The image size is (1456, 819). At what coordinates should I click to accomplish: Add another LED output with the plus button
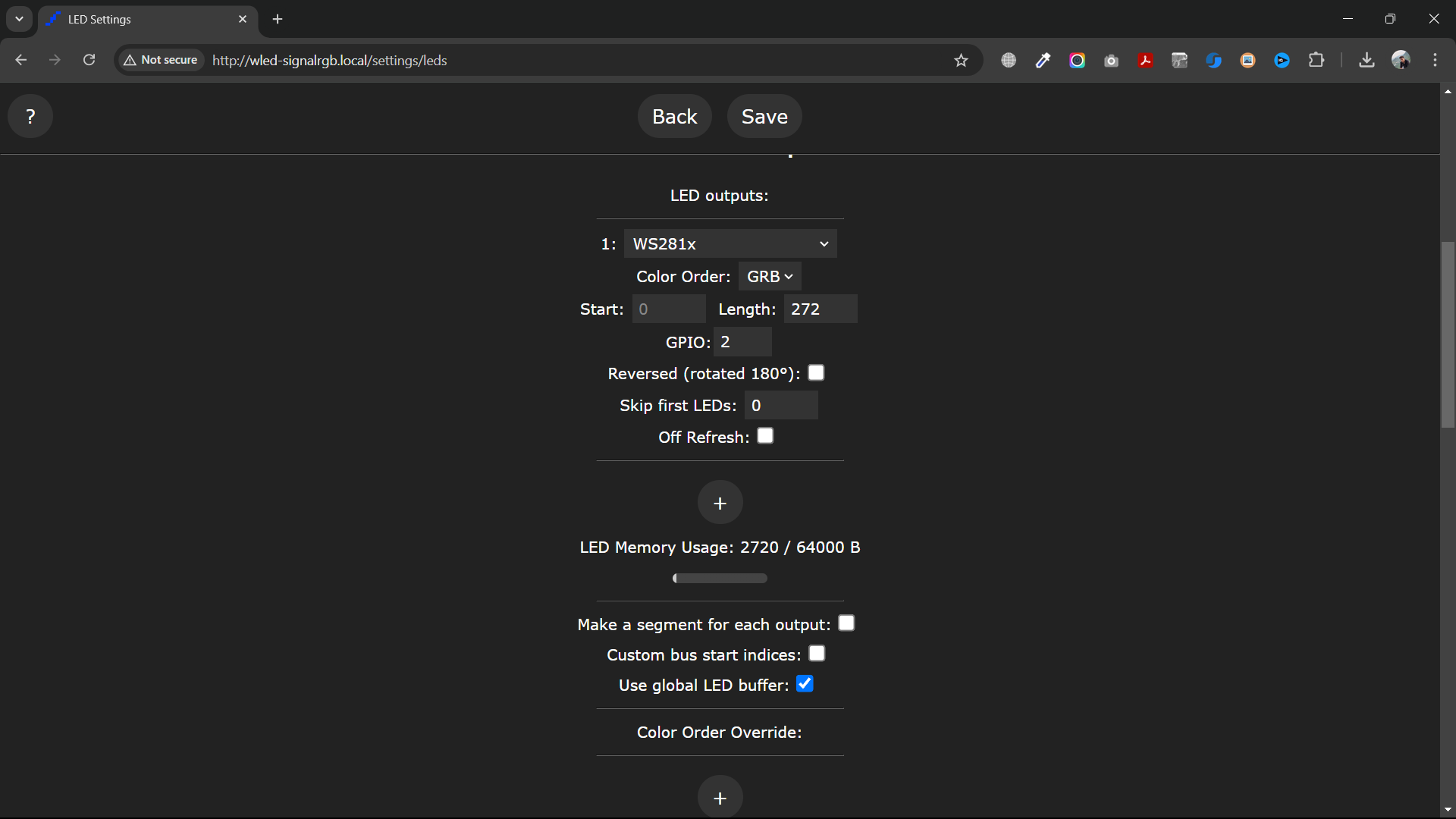point(720,503)
